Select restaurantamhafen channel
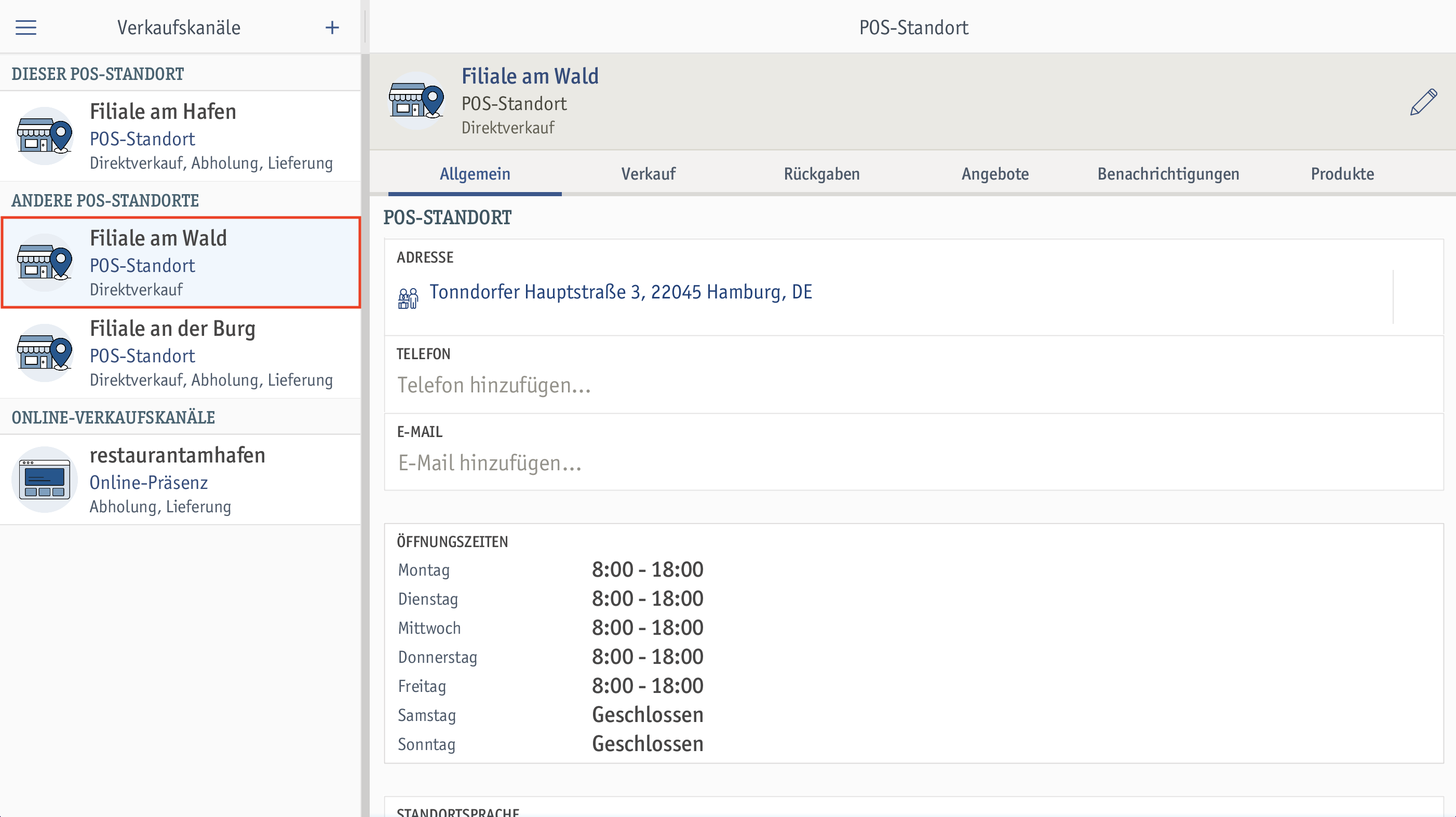 click(180, 480)
